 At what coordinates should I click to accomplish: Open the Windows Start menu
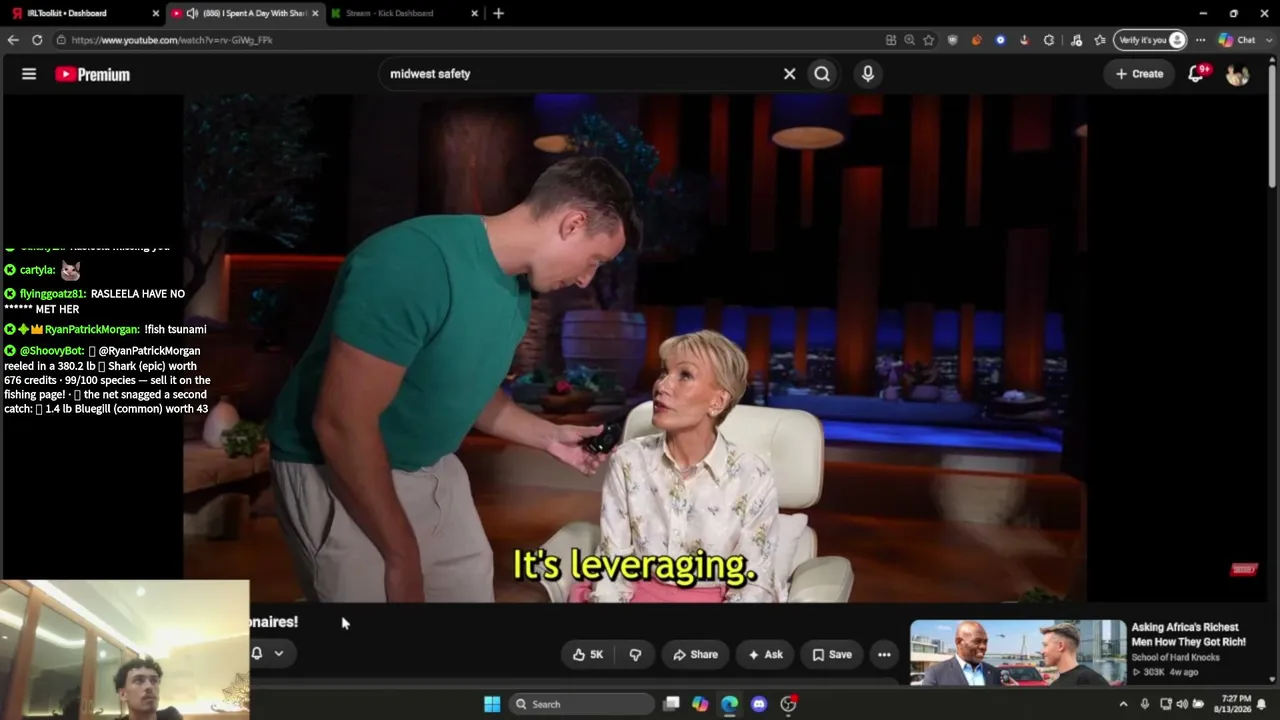coord(492,704)
